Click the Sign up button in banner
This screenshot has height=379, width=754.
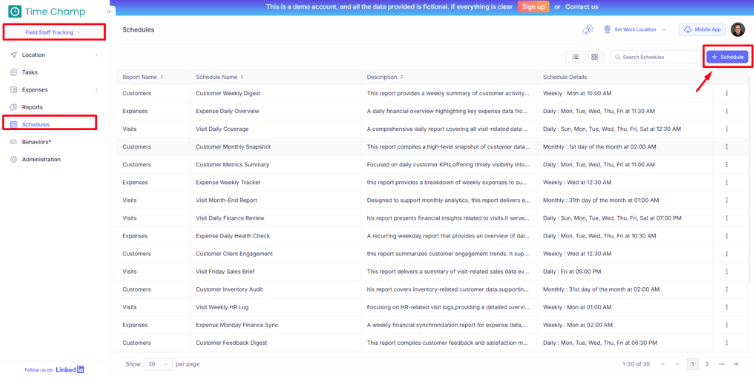tap(533, 7)
